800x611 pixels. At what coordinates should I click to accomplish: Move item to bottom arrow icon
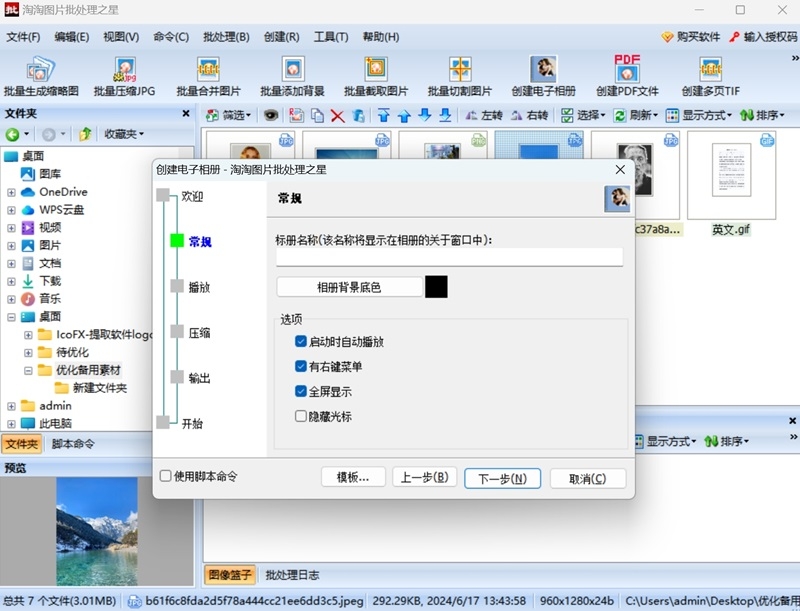pyautogui.click(x=445, y=116)
